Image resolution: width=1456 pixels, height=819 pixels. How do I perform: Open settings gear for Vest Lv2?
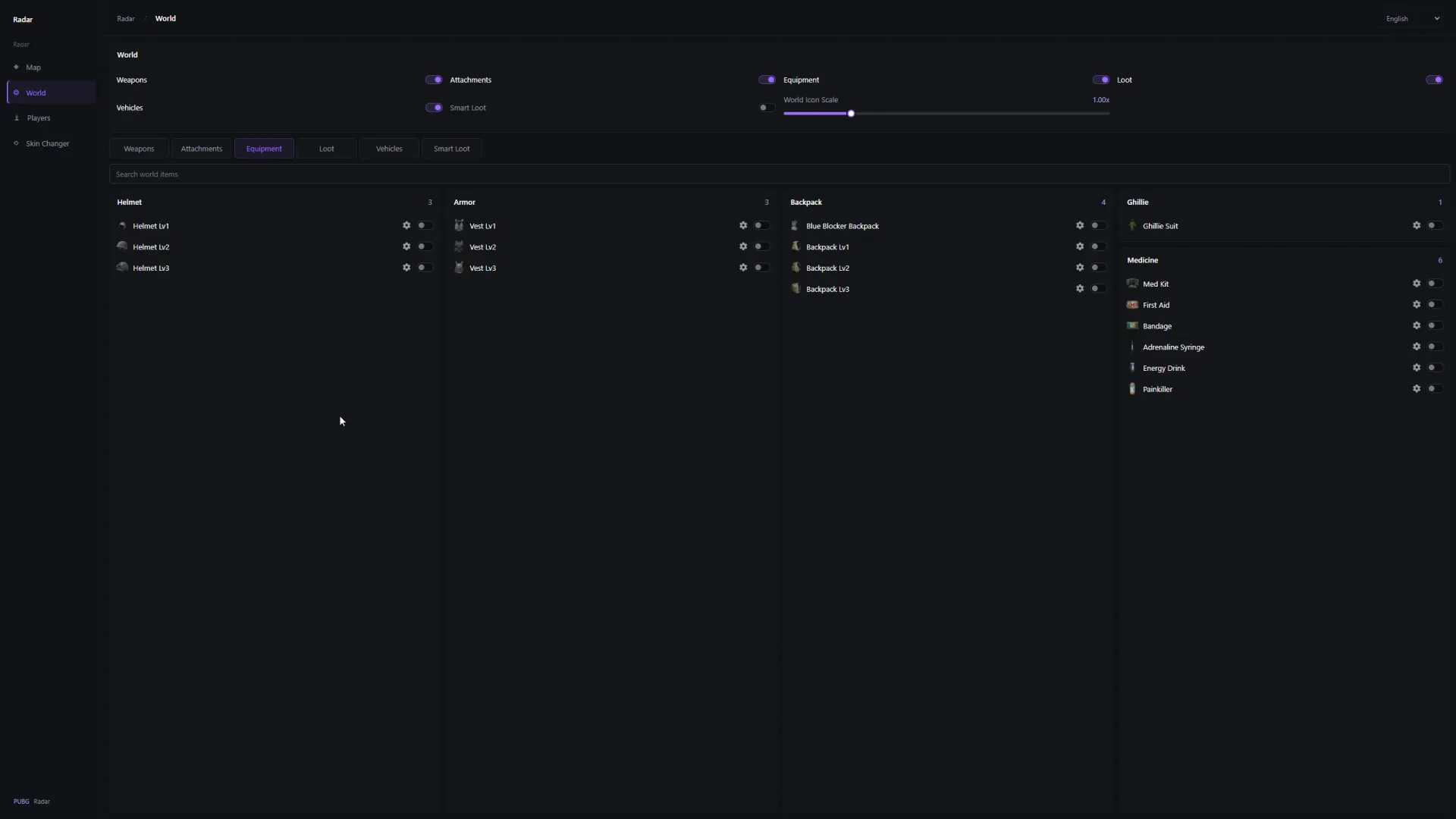(743, 246)
